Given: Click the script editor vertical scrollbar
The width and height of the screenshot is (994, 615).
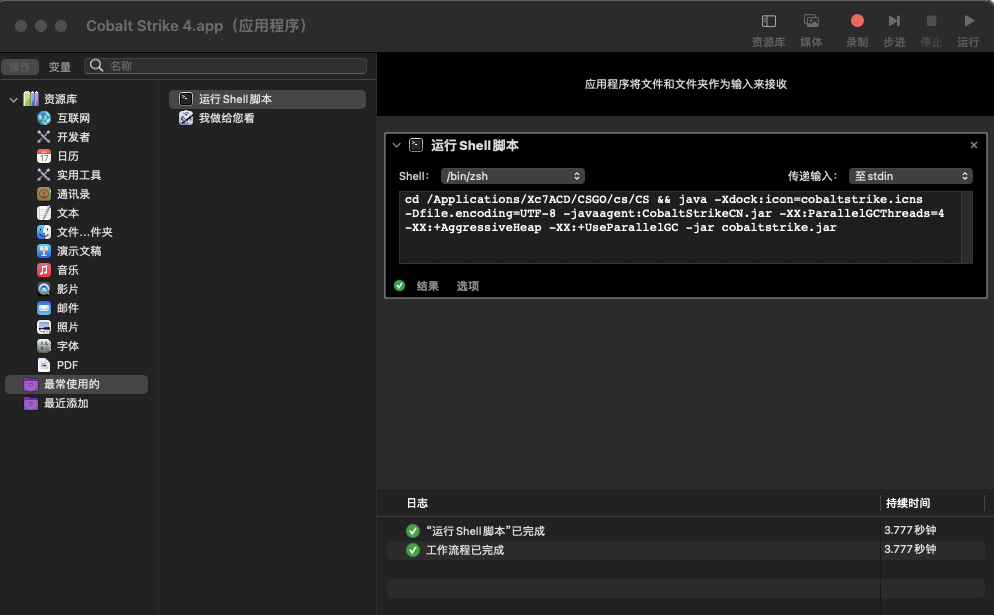Looking at the screenshot, I should tap(967, 228).
